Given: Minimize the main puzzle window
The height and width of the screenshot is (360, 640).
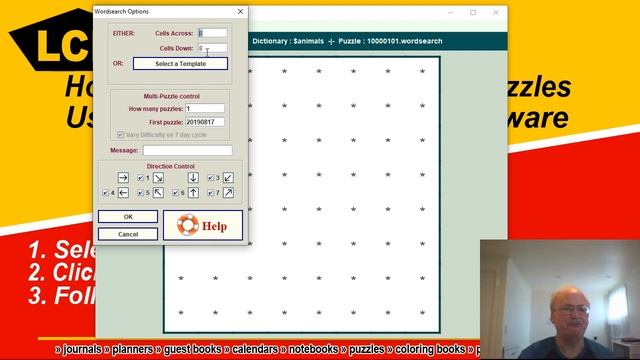Looking at the screenshot, I should point(451,13).
